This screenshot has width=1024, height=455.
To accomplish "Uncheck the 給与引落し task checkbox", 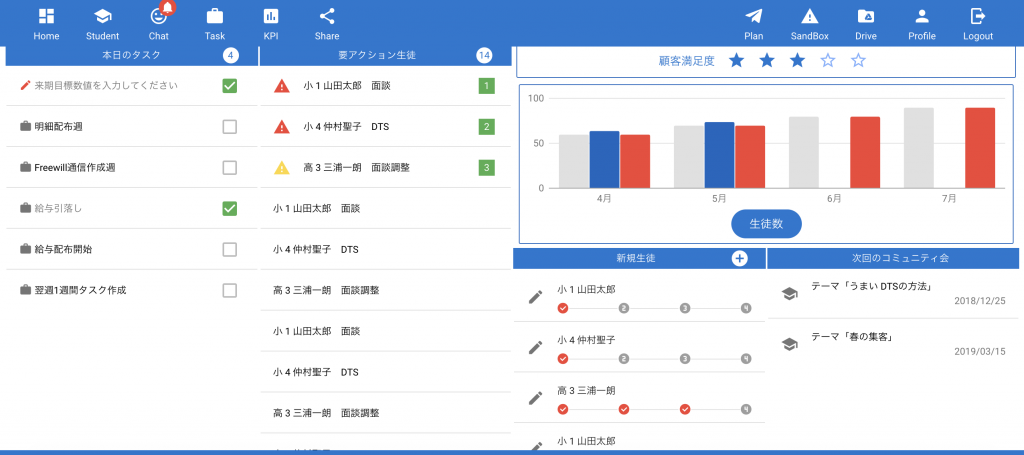I will (230, 208).
